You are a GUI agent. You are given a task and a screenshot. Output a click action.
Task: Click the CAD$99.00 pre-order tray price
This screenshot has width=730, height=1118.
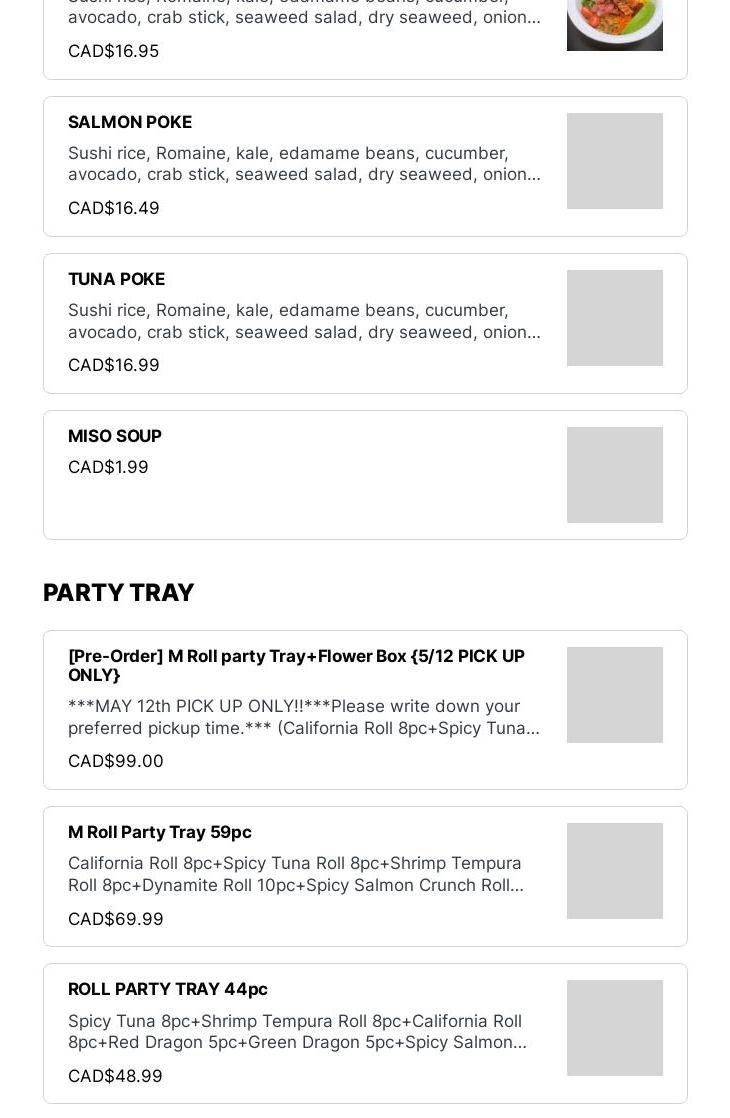tap(116, 761)
